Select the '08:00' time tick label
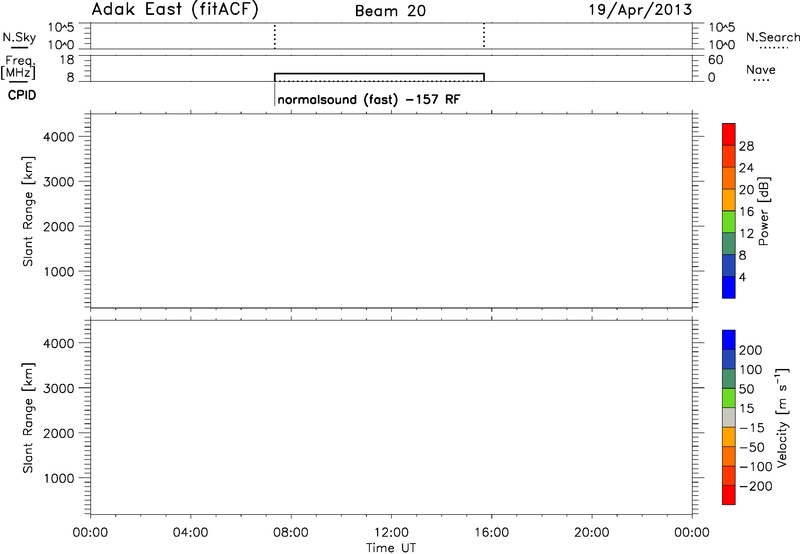The image size is (800, 554). point(291,533)
